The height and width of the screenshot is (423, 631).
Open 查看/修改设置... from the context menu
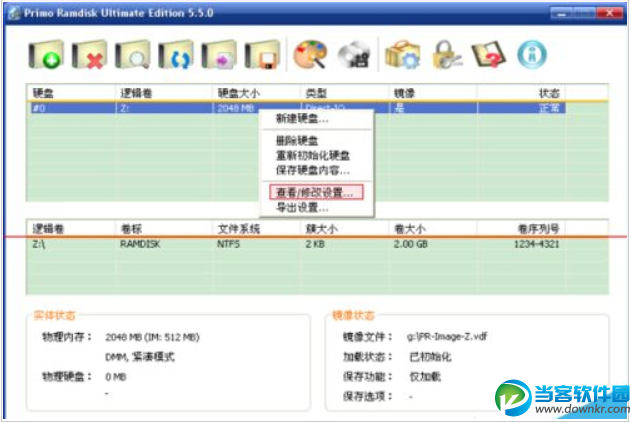(316, 192)
